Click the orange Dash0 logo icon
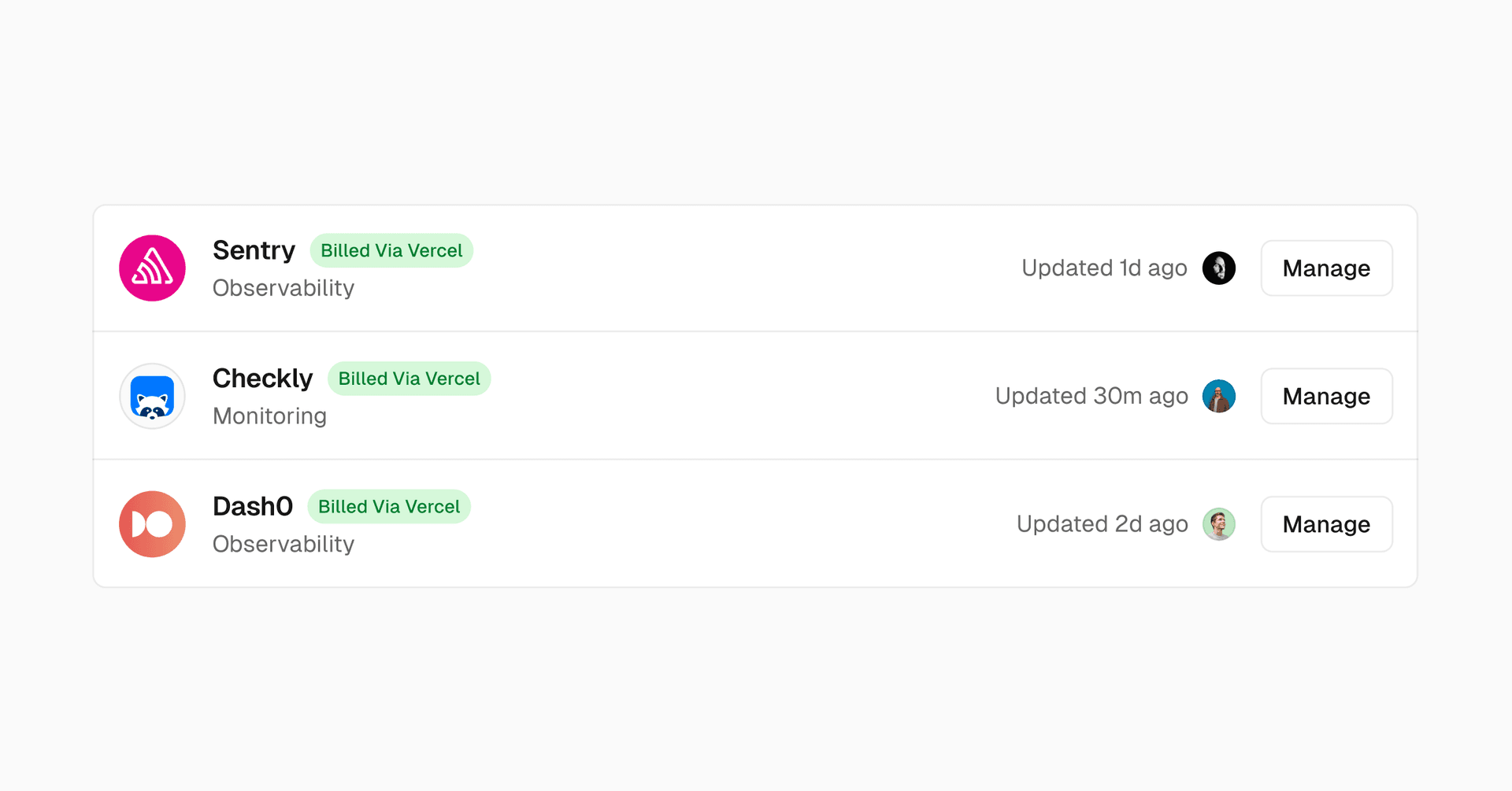This screenshot has height=791, width=1512. 152,524
